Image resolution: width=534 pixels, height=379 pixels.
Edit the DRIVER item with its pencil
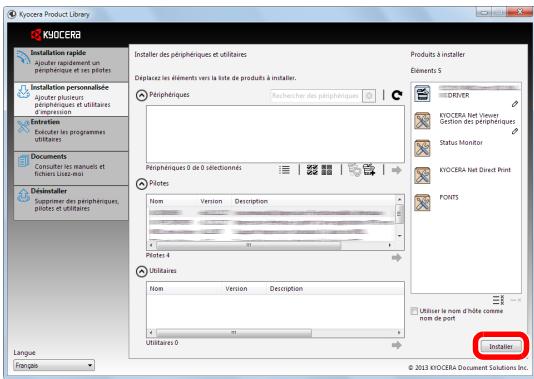[x=515, y=104]
